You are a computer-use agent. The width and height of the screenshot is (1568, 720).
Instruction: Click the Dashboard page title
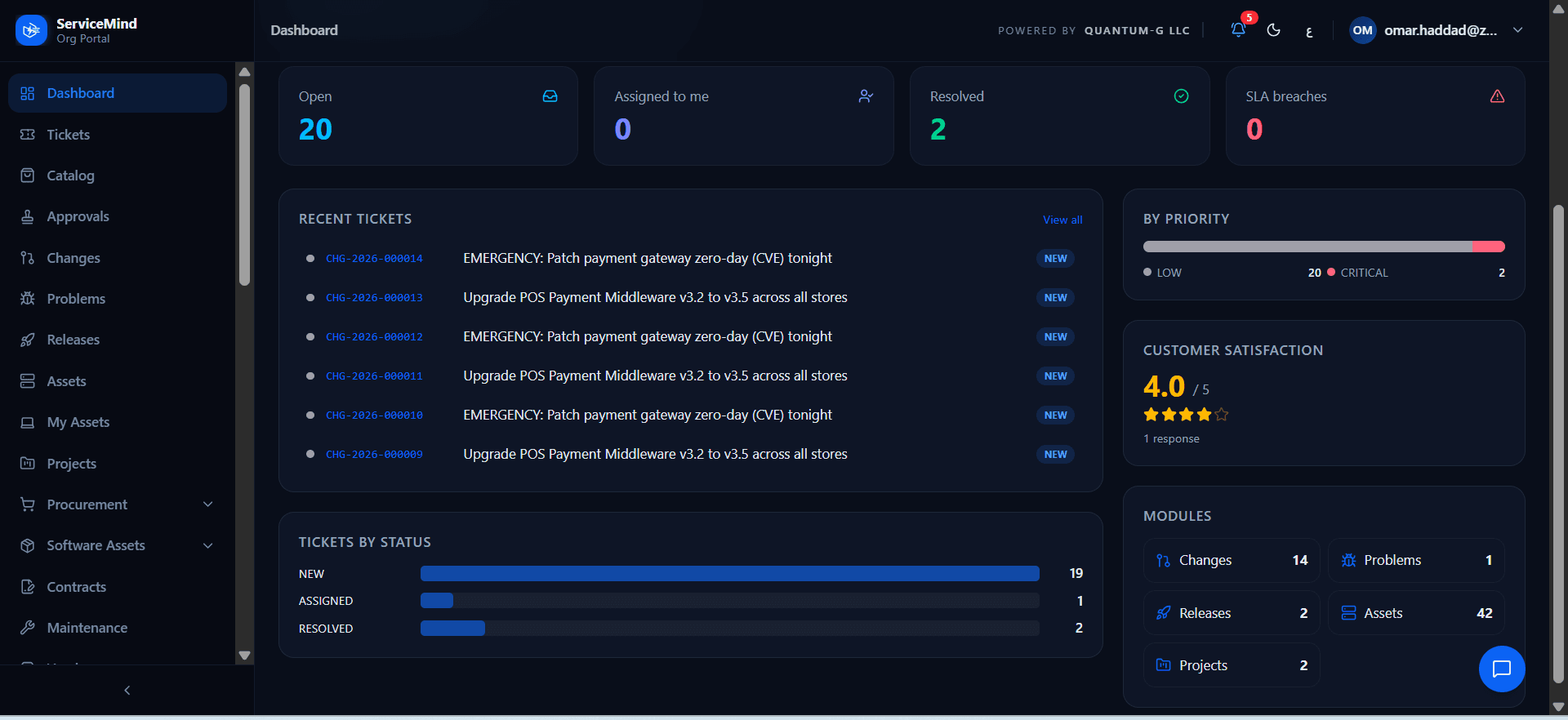tap(304, 30)
